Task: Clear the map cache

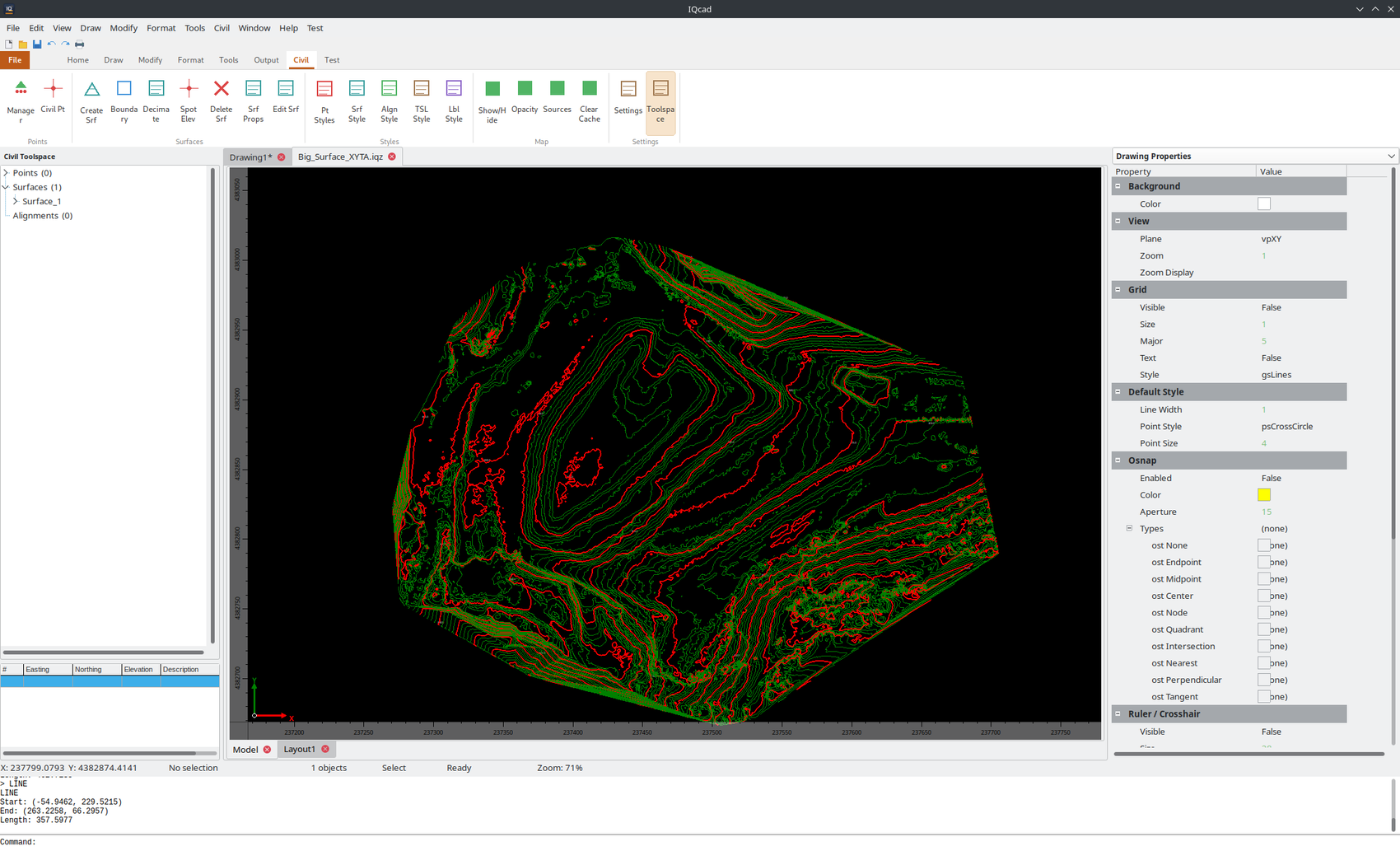Action: [589, 101]
